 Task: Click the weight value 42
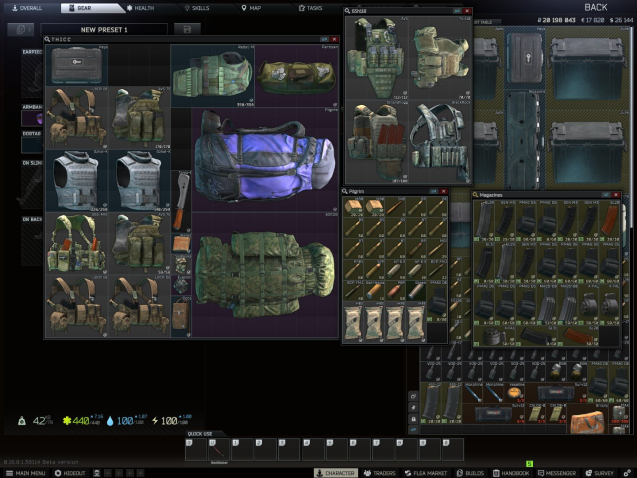39,421
